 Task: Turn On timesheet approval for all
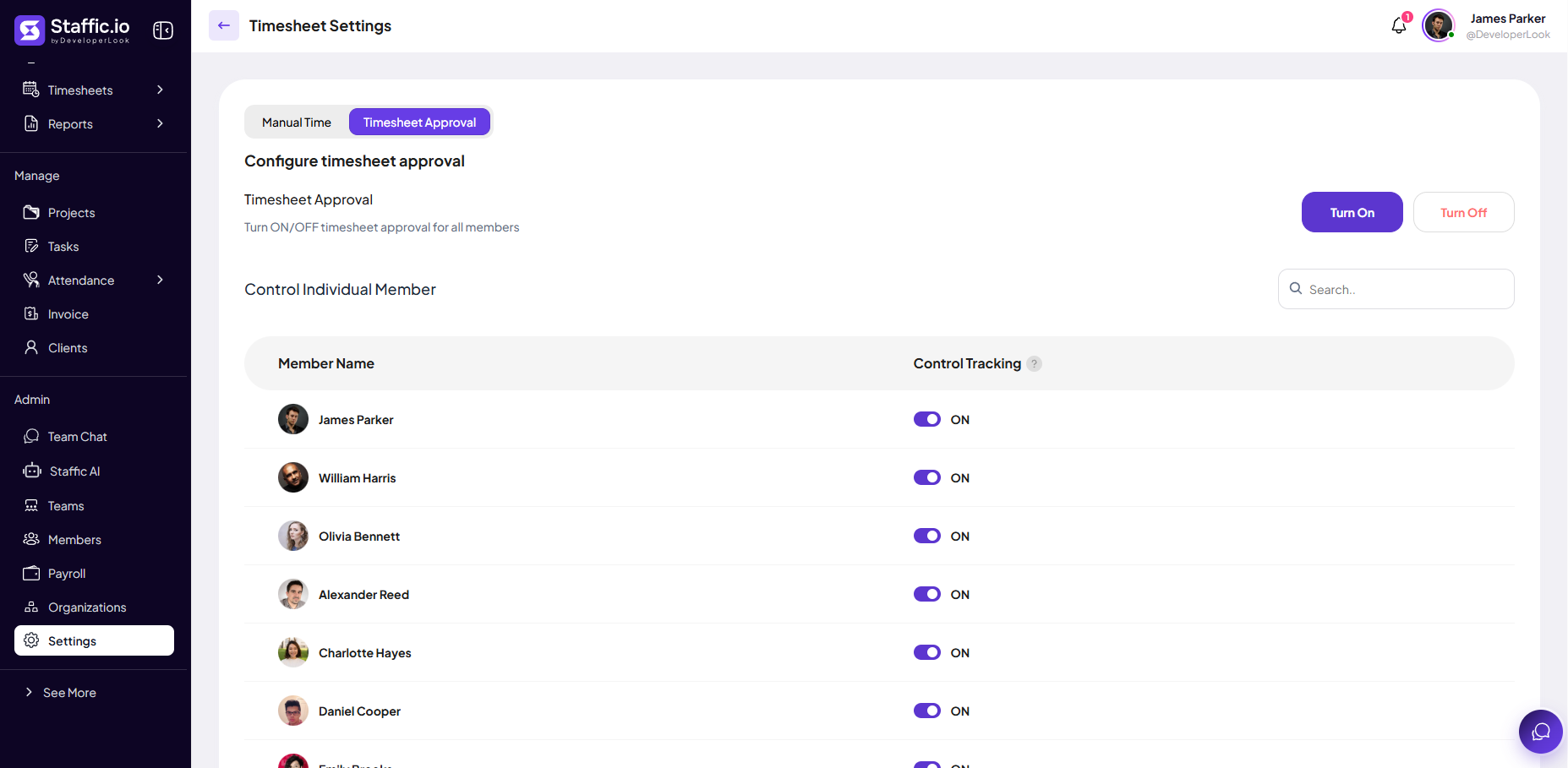1352,212
